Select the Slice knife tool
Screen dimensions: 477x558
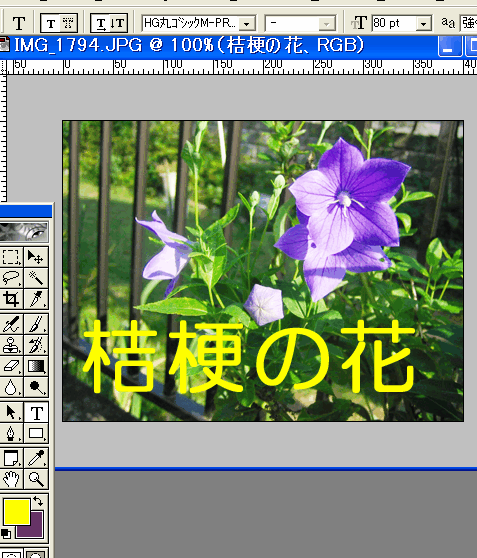pos(36,299)
